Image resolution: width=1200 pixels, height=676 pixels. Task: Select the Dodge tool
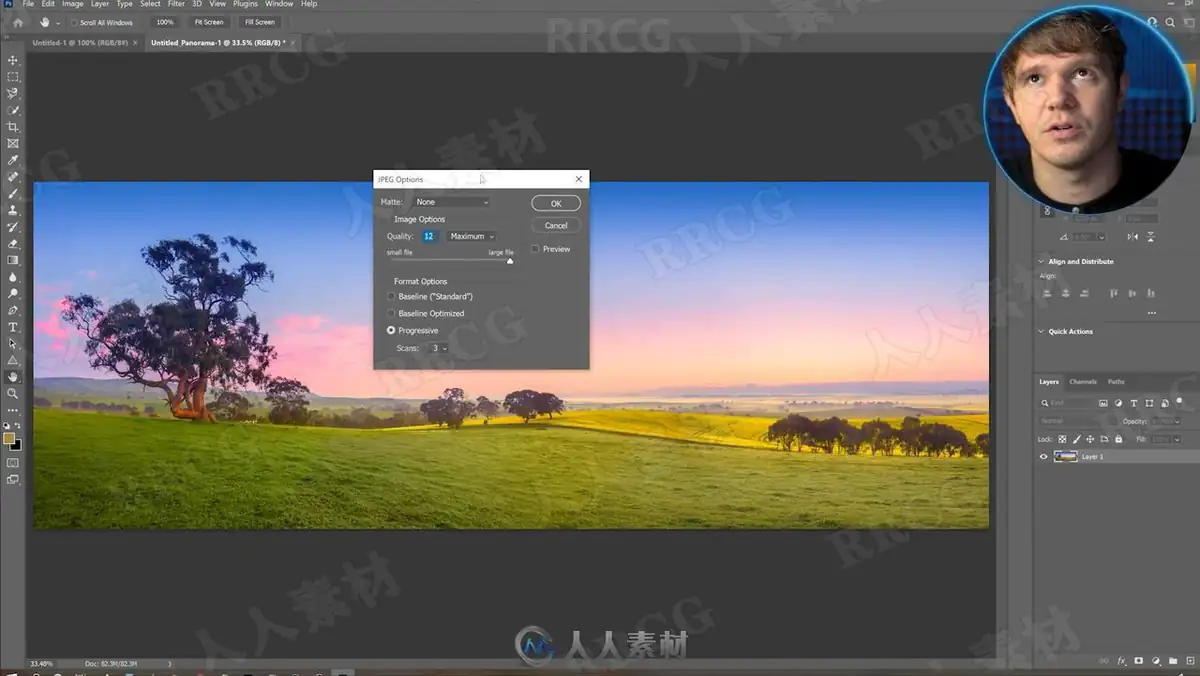[x=13, y=293]
